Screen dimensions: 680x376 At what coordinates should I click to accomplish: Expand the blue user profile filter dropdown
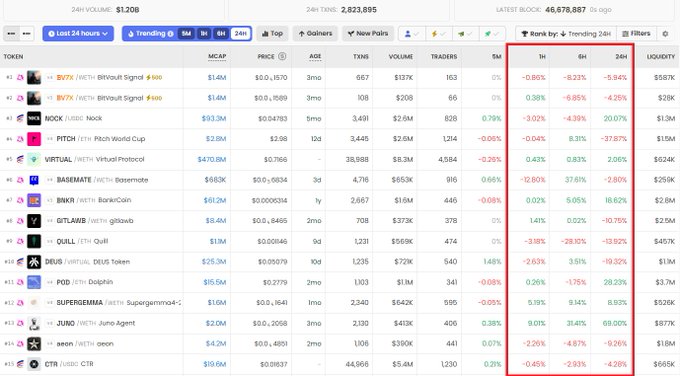(411, 33)
